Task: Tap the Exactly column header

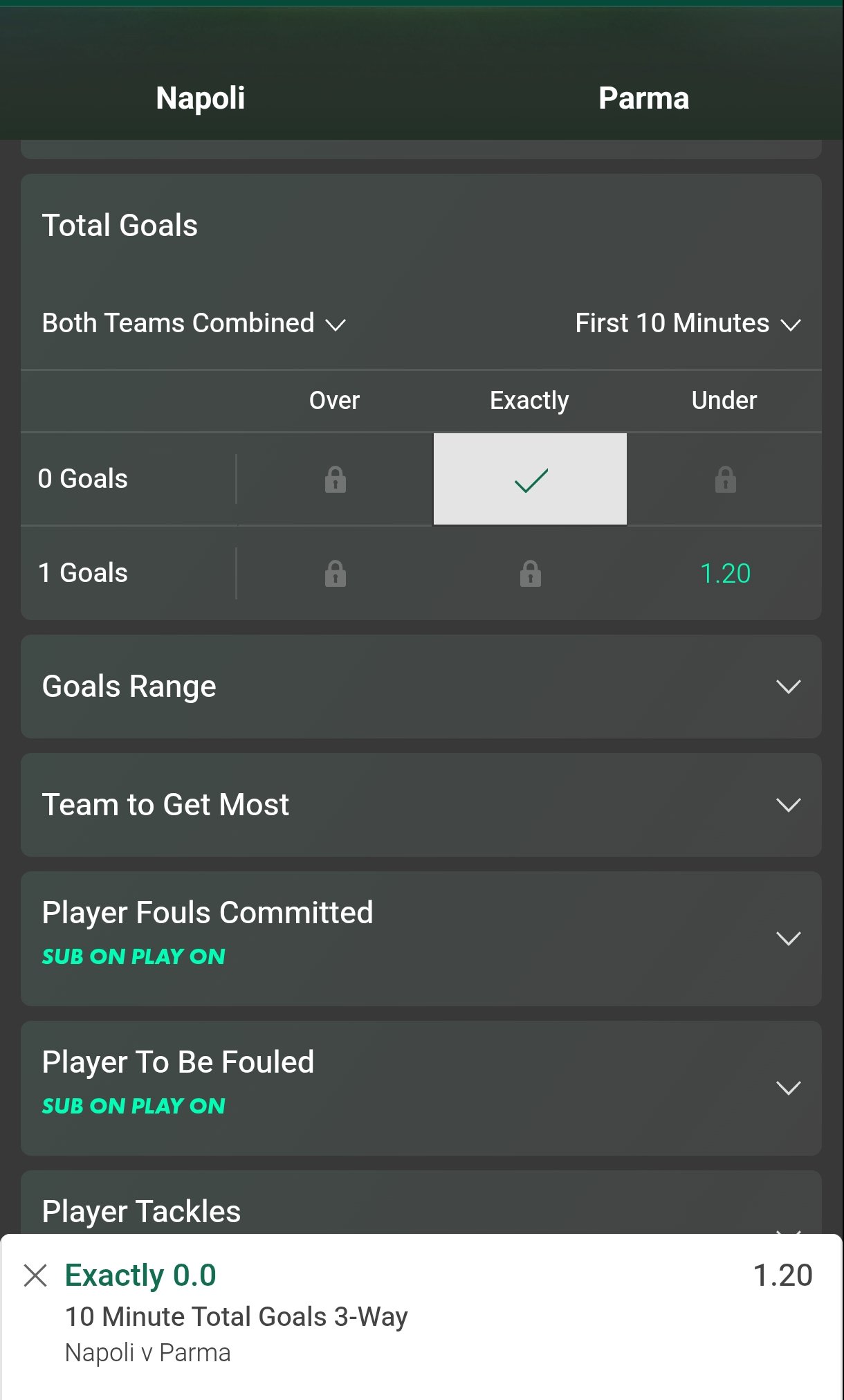Action: point(529,401)
